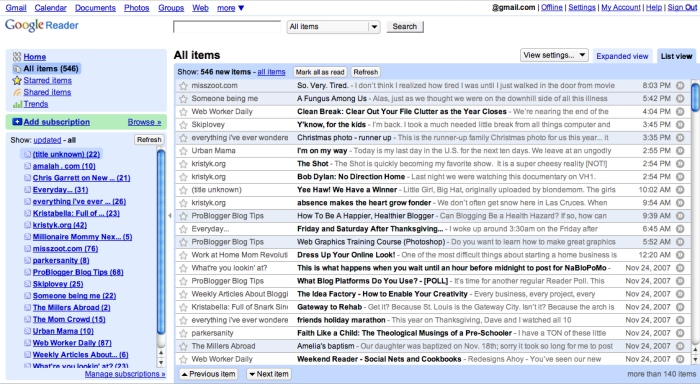This screenshot has height=384, width=700.
Task: Click the bar chart icon beside Trends
Action: point(17,104)
